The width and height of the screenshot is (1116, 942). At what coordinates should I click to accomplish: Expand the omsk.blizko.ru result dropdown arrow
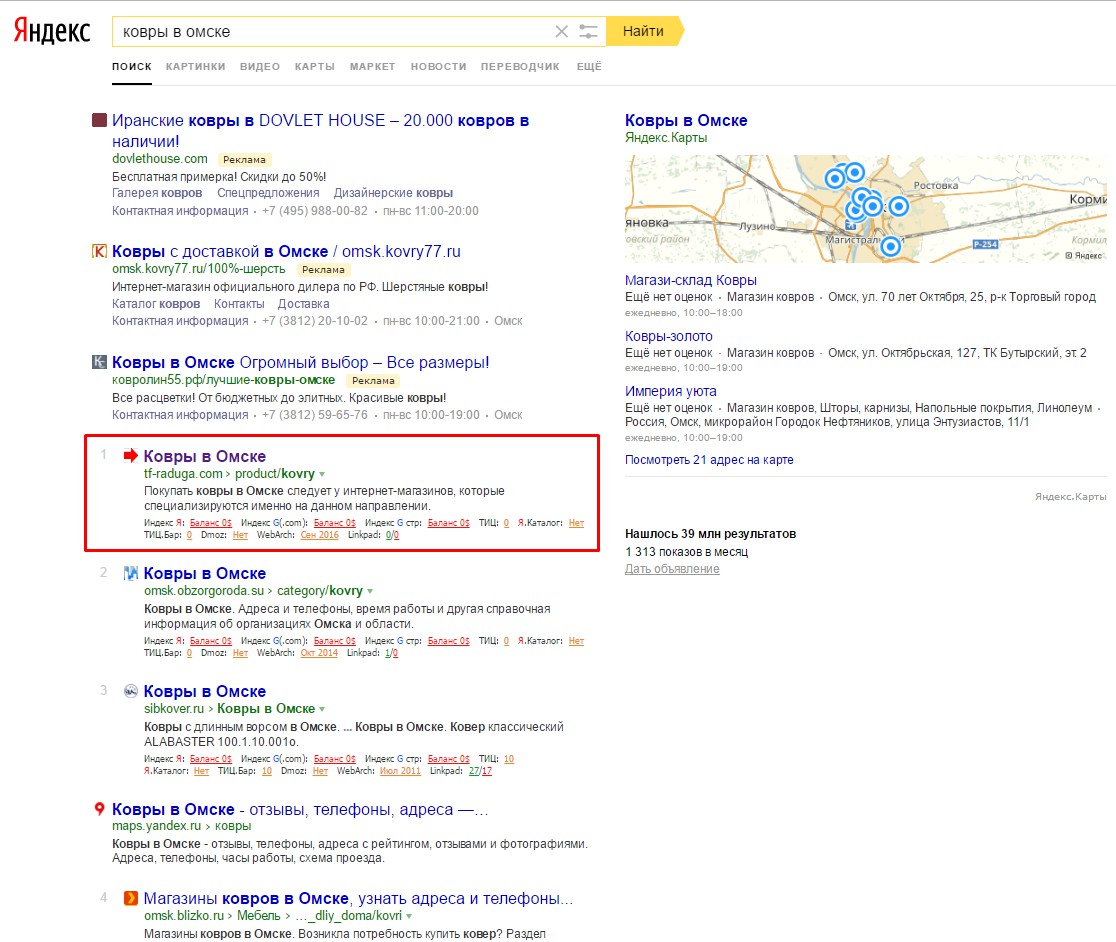tap(409, 916)
